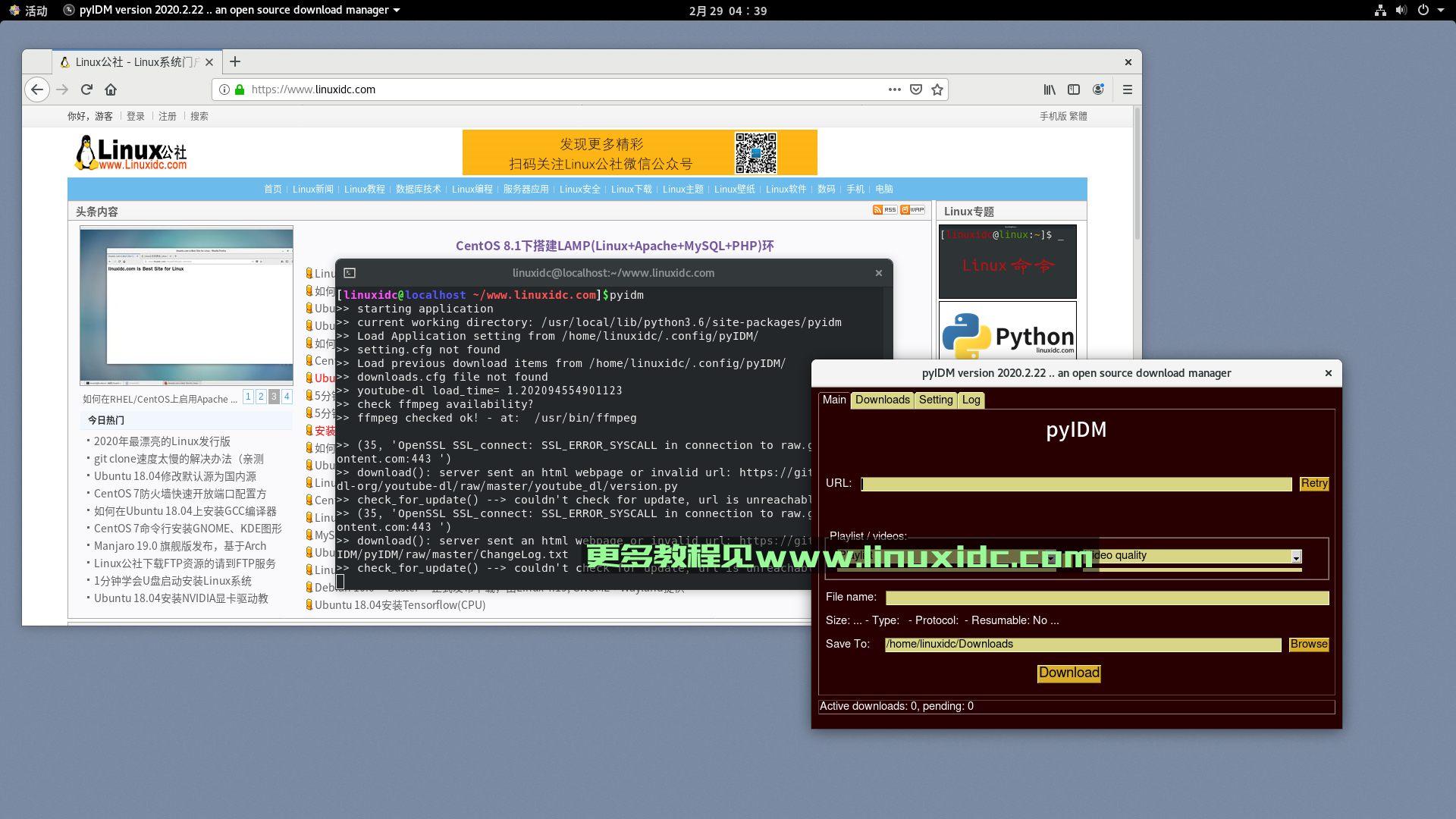Open Linux命令 topic thumbnail
1456x819 pixels.
pos(1008,262)
